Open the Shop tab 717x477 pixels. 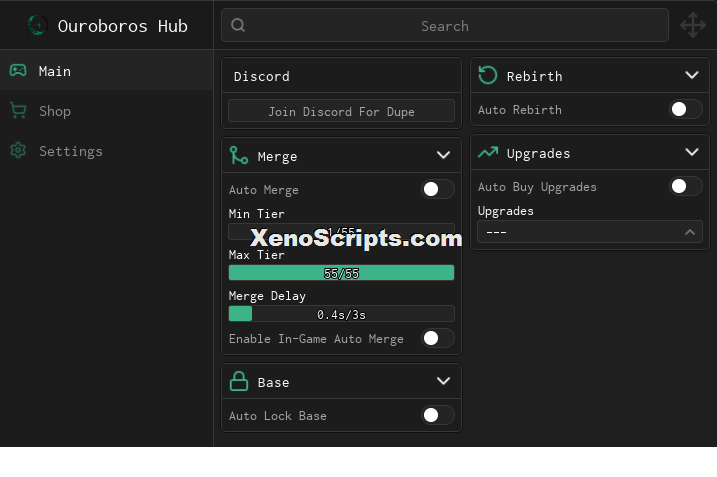point(107,111)
